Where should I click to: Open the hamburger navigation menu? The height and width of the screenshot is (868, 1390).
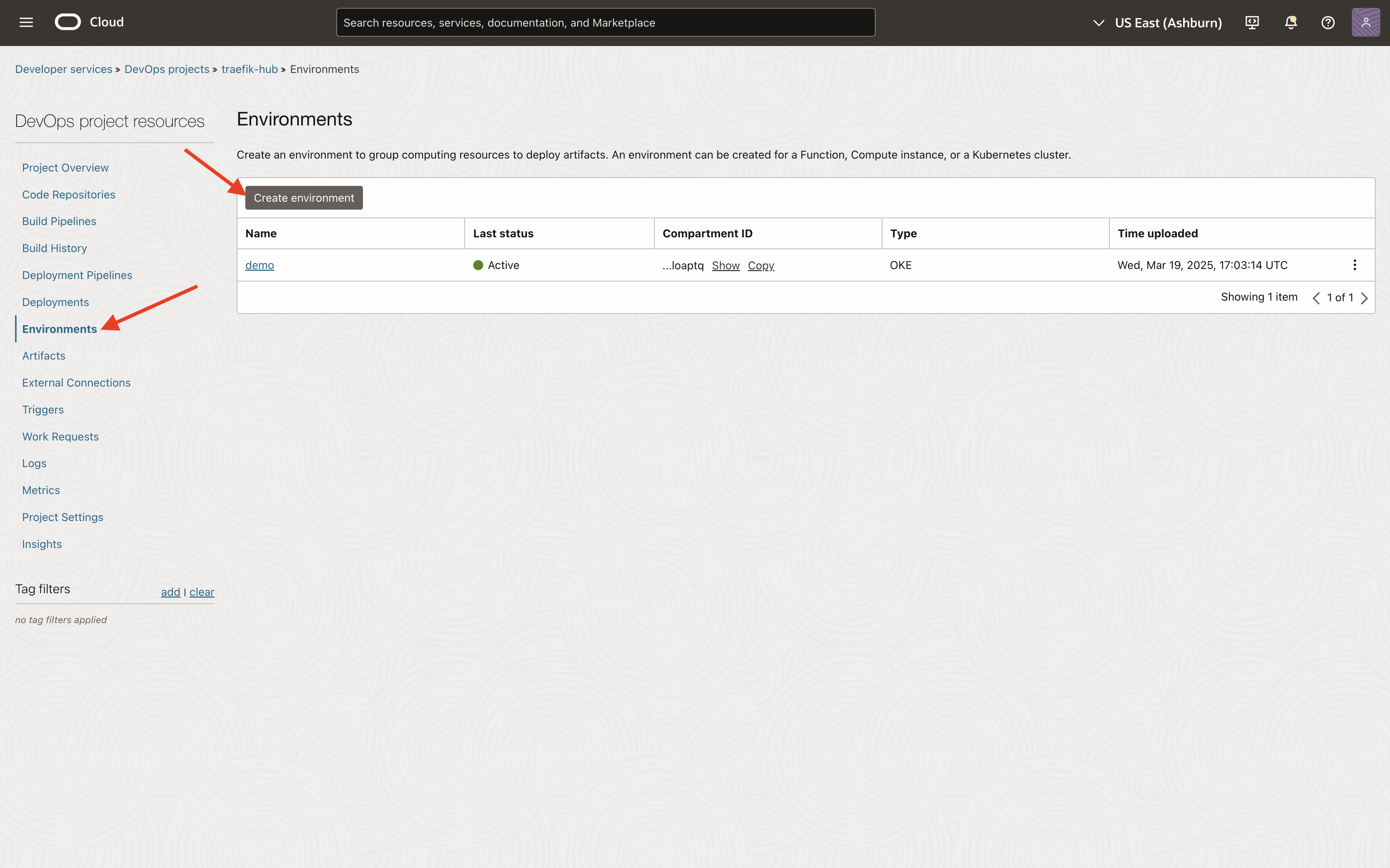pos(26,22)
